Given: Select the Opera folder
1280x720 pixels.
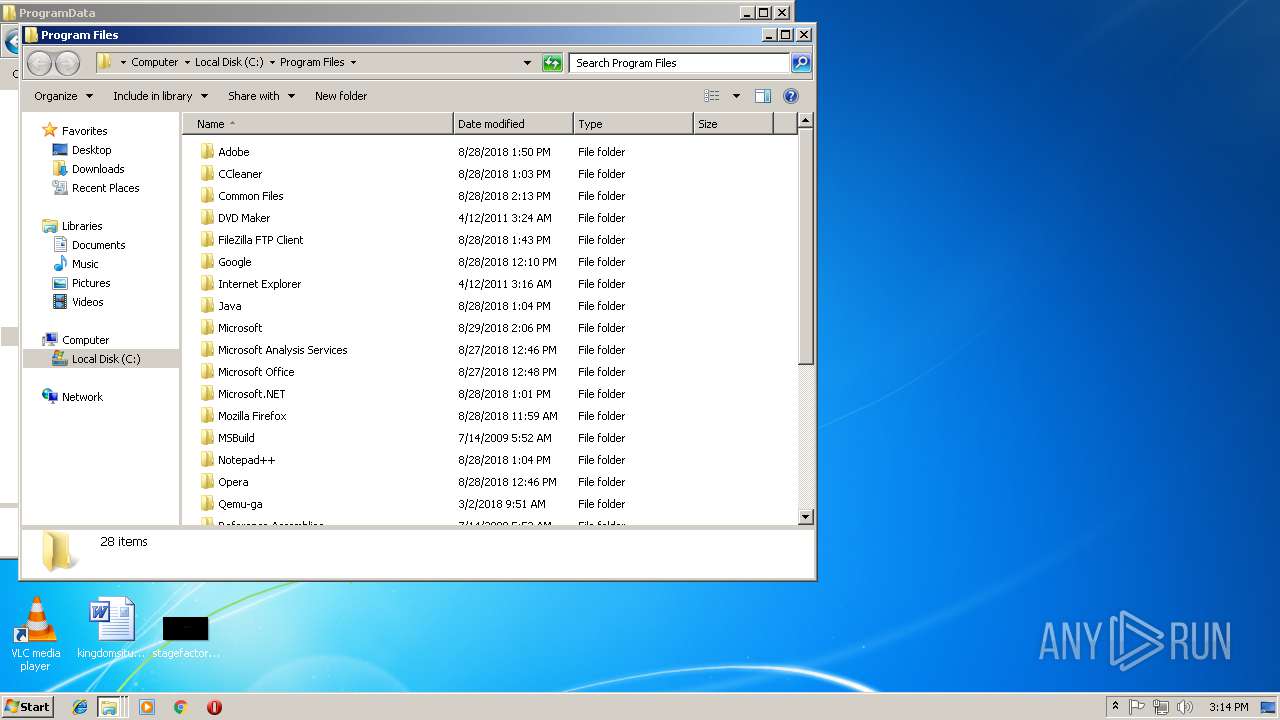Looking at the screenshot, I should tap(233, 482).
